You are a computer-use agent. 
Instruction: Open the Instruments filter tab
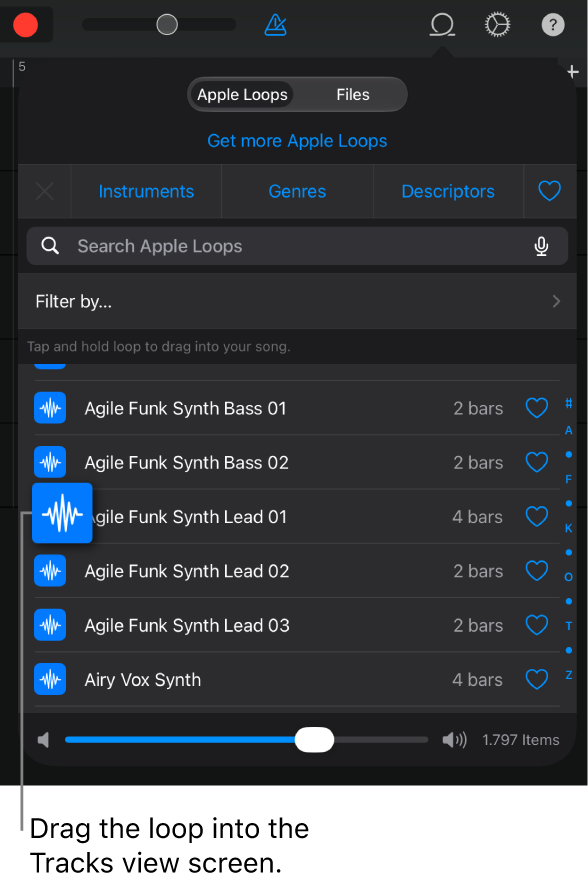coord(146,191)
